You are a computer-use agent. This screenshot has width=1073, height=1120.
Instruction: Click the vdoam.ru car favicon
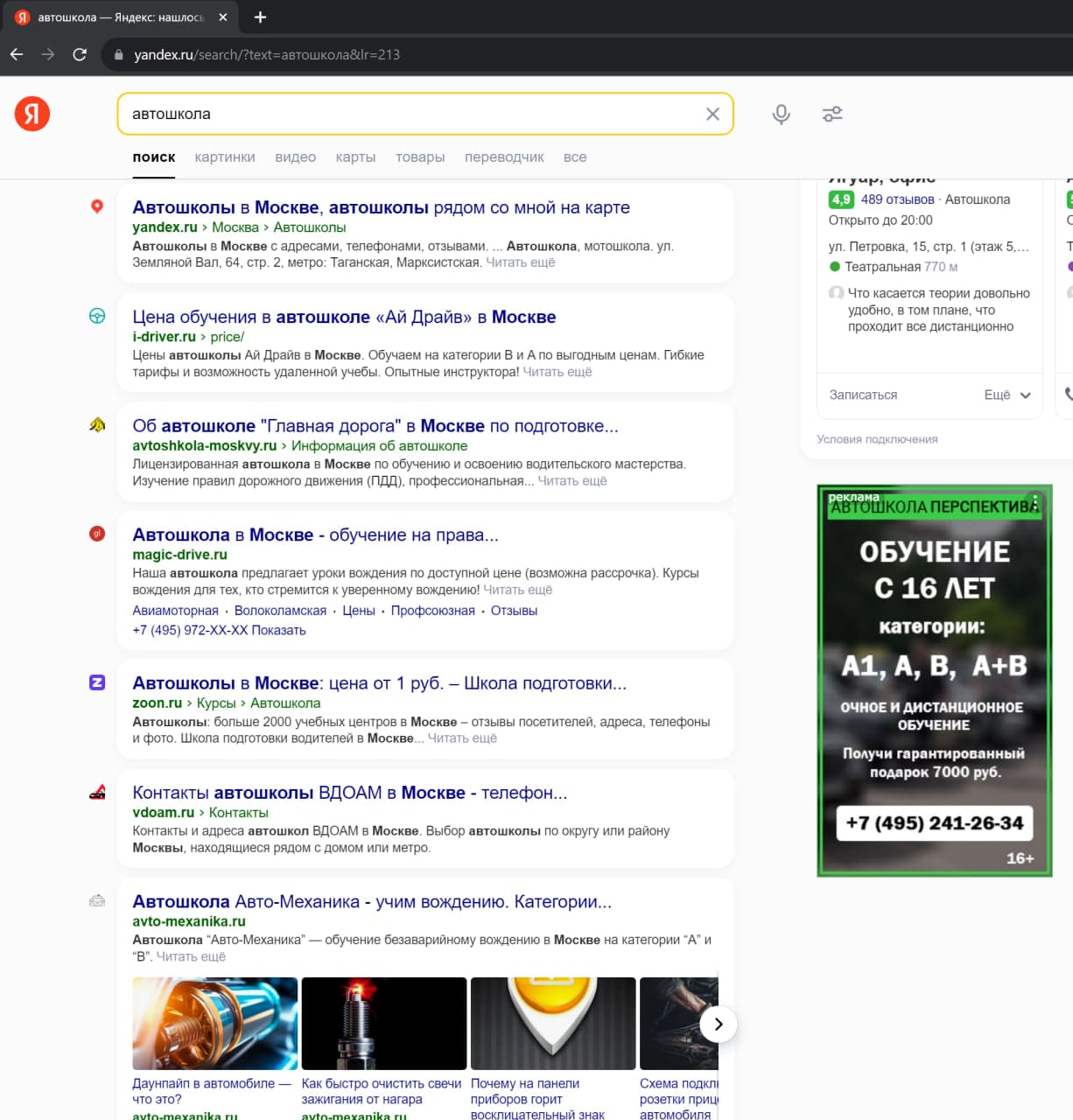[97, 792]
